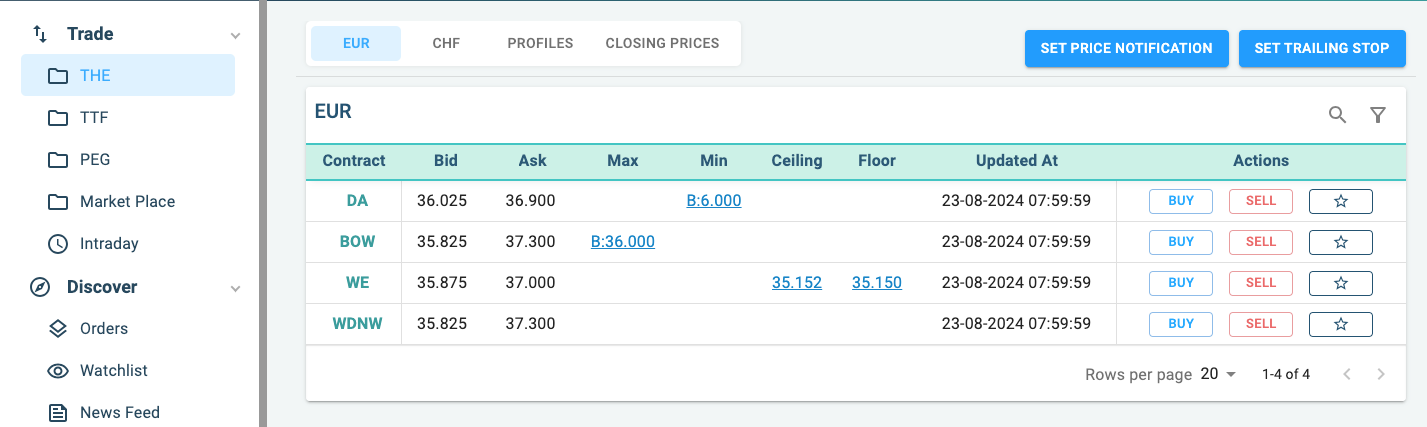Collapse the Discover section chevron

tap(235, 288)
